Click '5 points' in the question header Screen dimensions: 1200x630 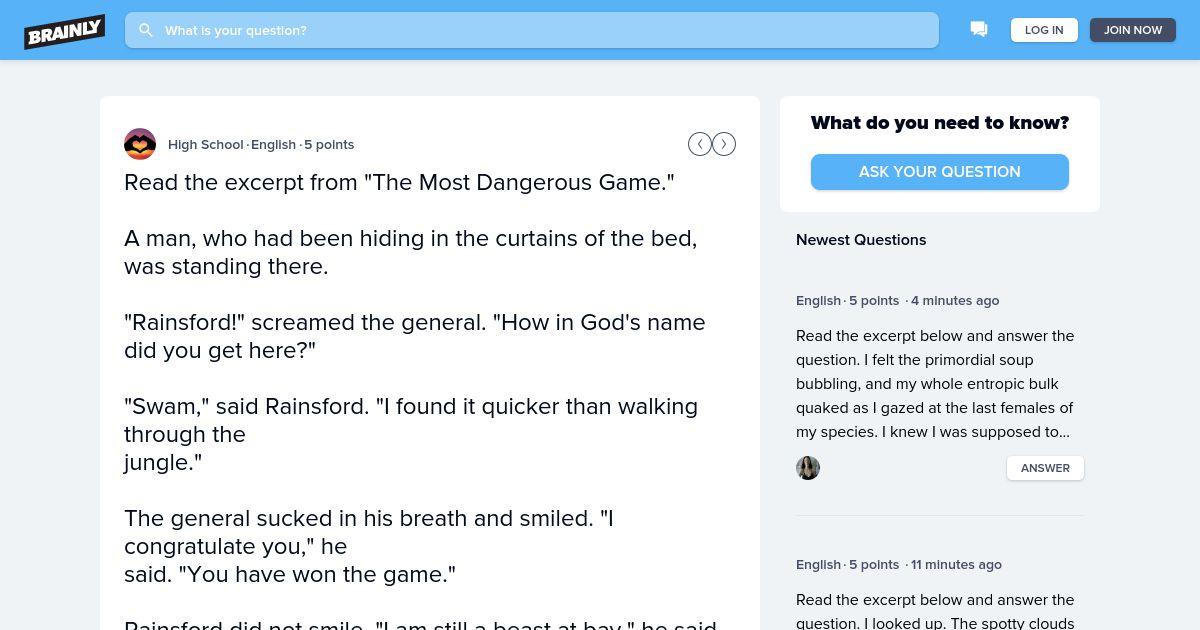(x=329, y=144)
